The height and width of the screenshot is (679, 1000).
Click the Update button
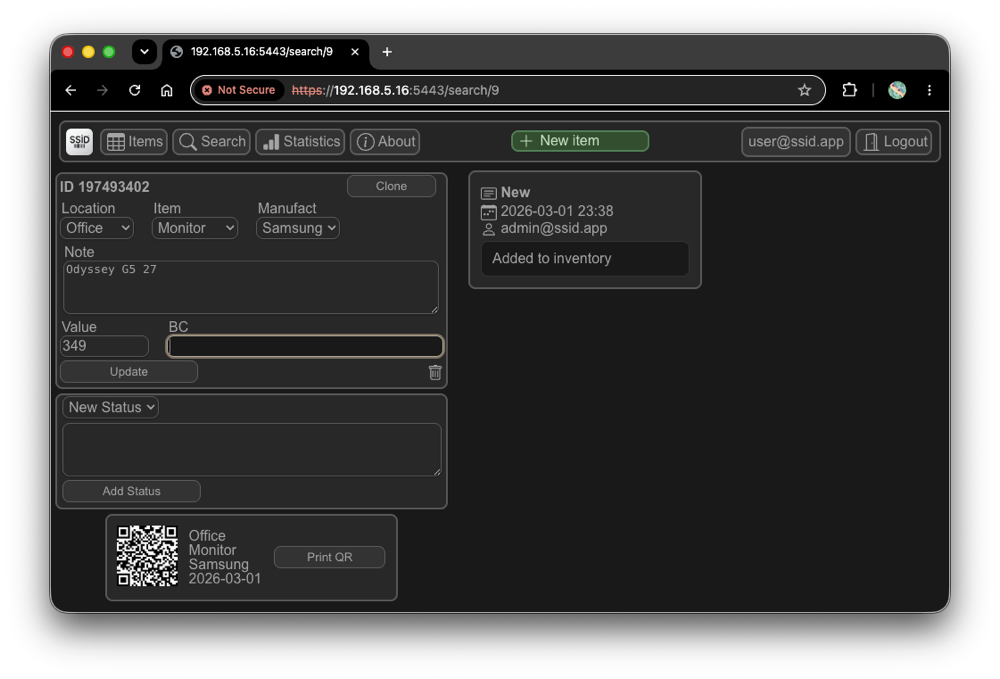129,372
